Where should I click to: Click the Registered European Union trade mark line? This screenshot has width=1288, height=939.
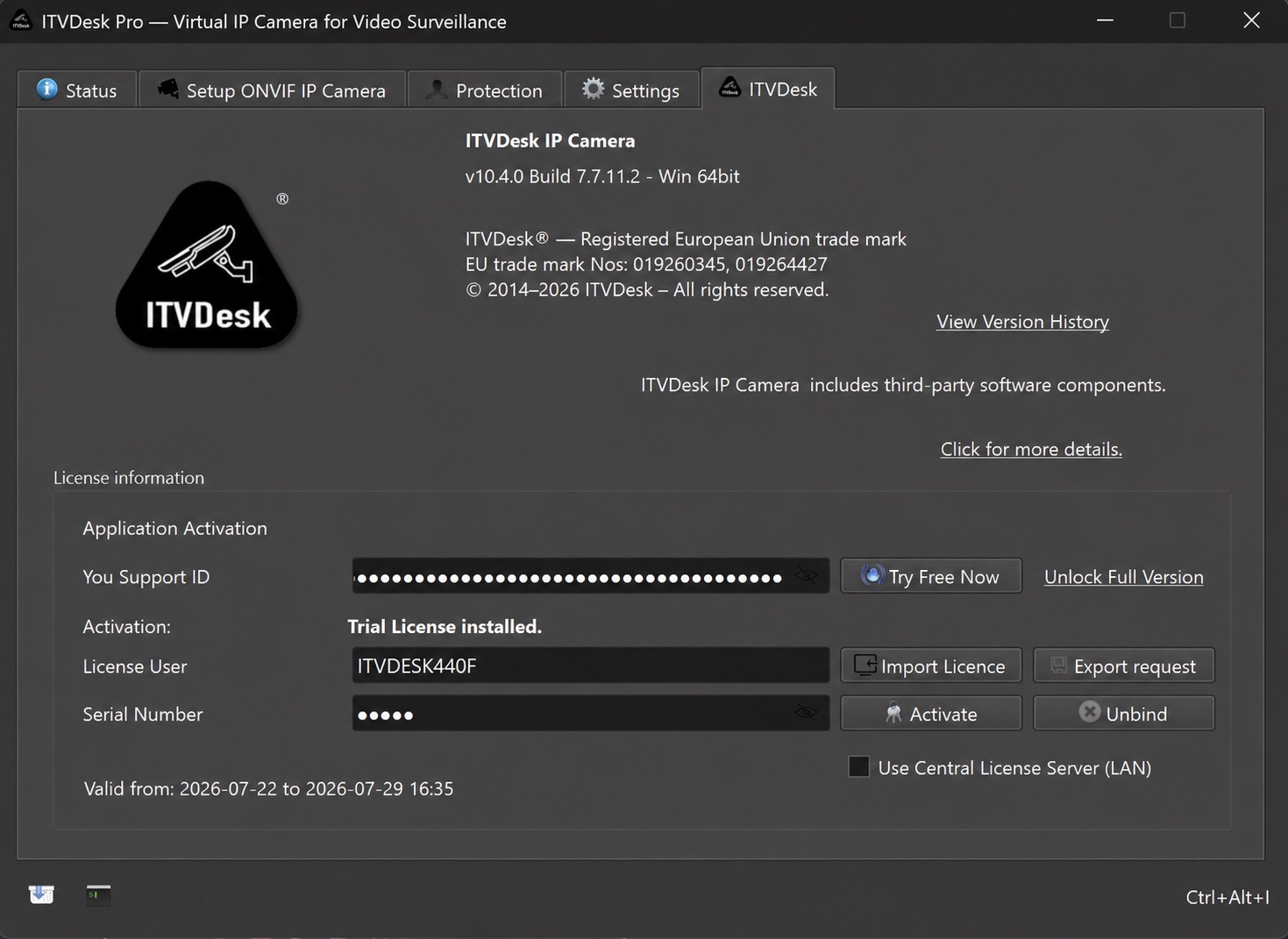(x=686, y=238)
